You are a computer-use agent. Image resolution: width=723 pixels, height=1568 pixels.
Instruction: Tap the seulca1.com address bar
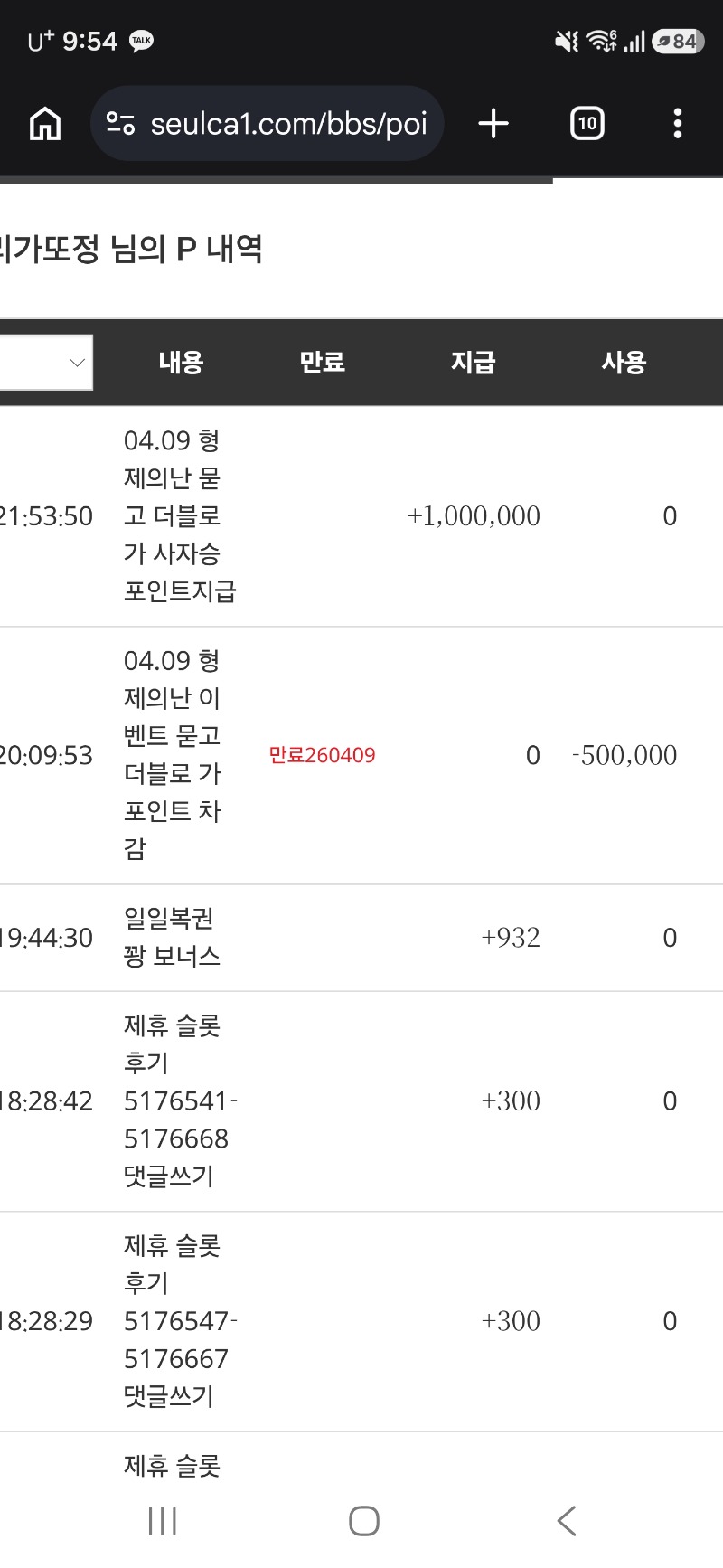click(287, 124)
